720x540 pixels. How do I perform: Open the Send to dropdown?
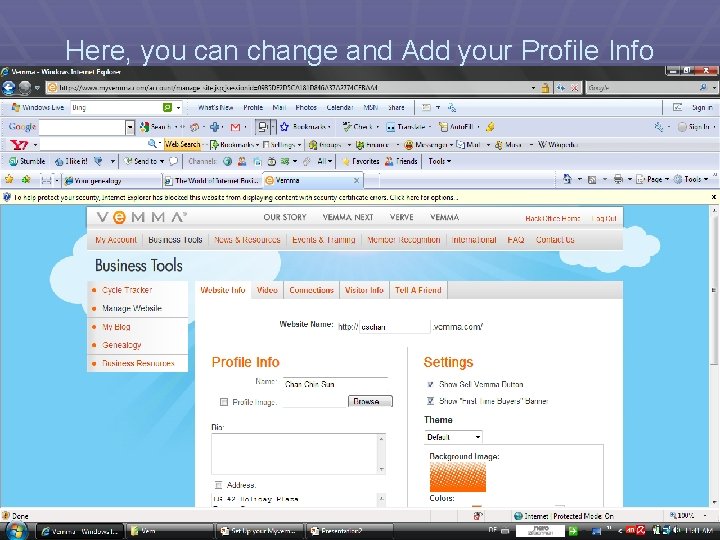pyautogui.click(x=144, y=161)
